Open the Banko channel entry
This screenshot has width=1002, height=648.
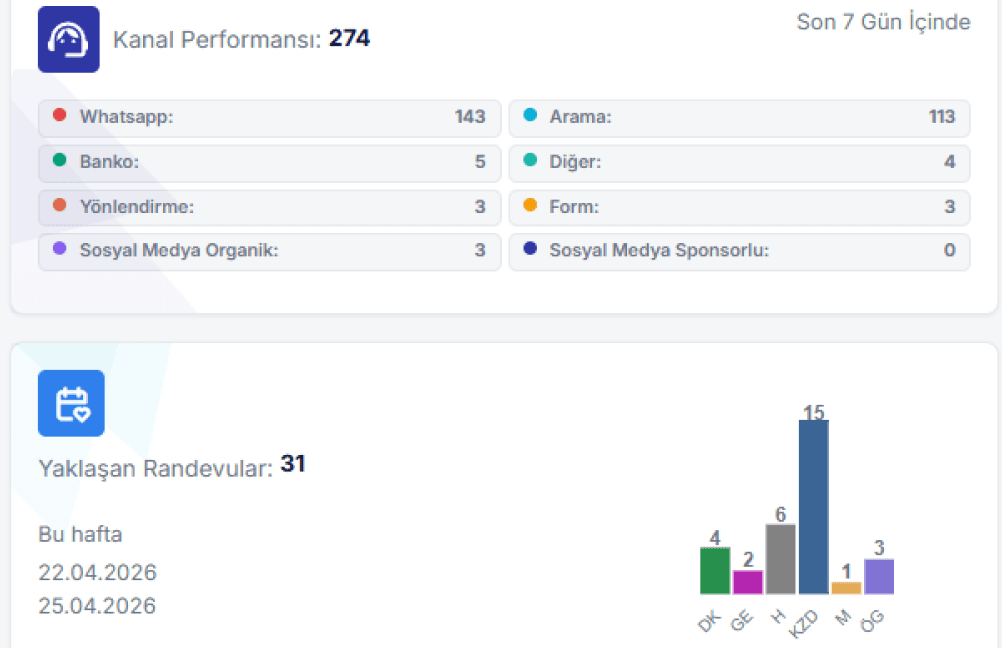coord(269,162)
